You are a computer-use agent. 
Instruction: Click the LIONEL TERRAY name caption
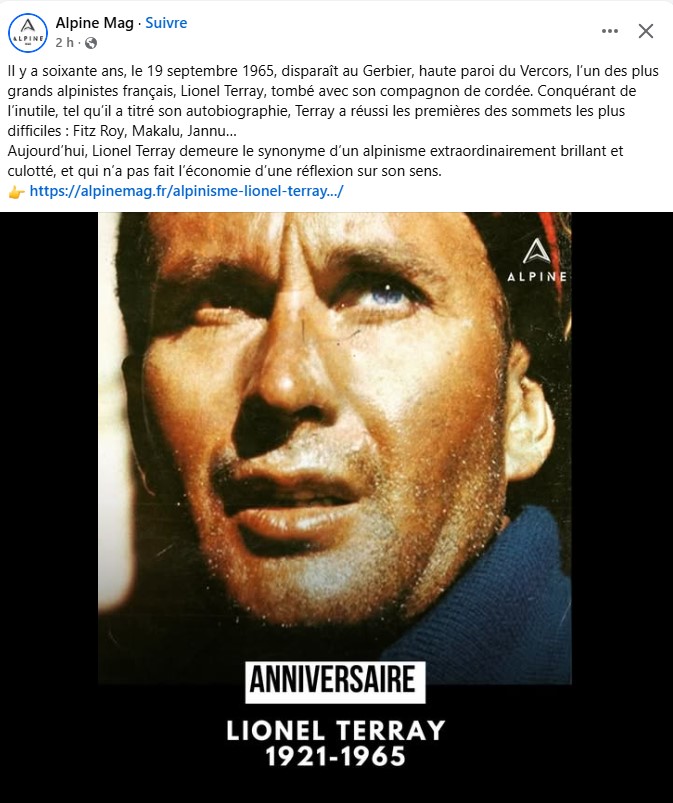(335, 730)
